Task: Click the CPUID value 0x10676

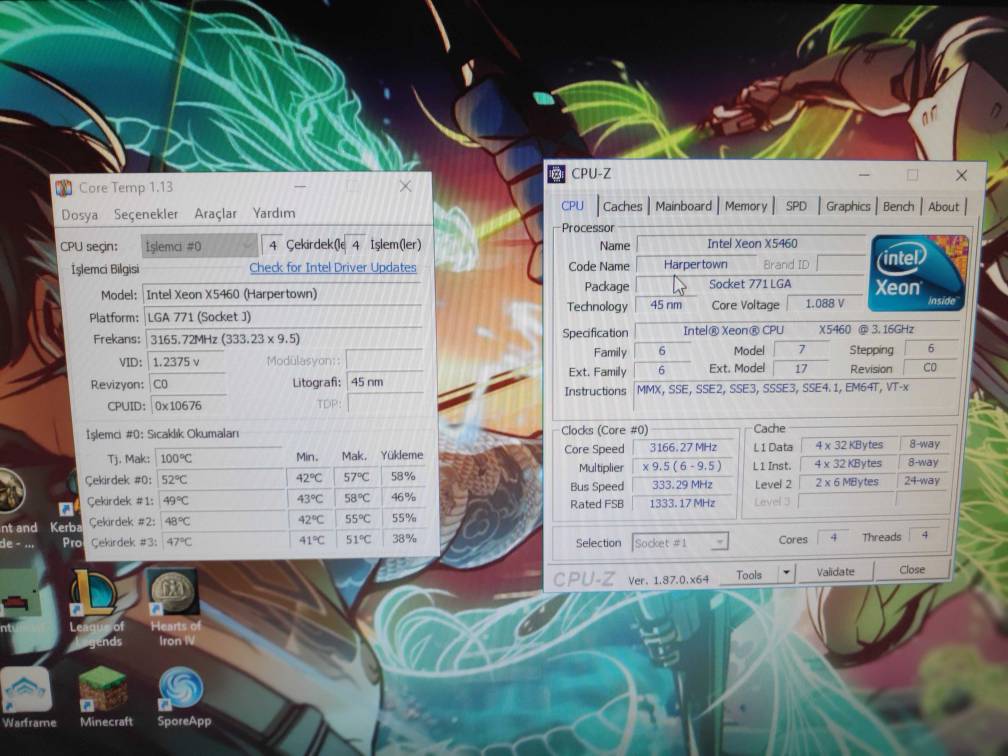Action: pos(189,406)
